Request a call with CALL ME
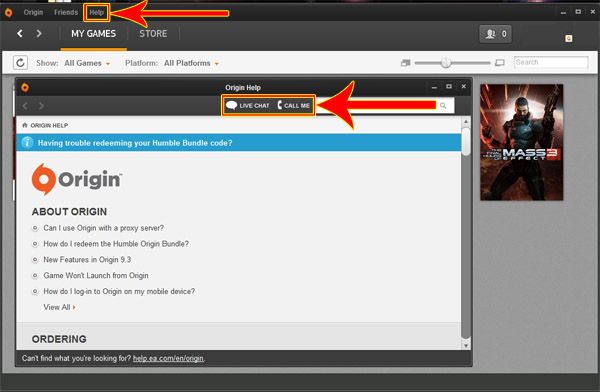This screenshot has width=600, height=392. point(293,105)
